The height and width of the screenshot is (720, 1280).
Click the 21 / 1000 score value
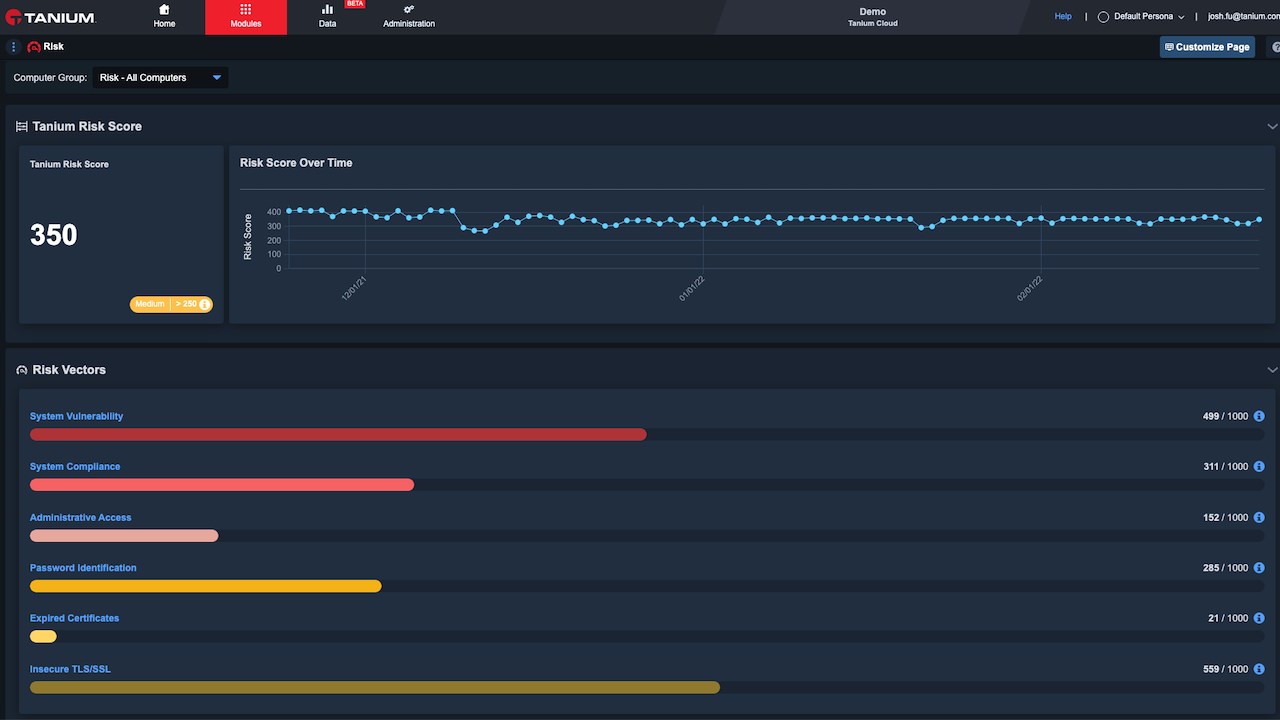point(1228,618)
